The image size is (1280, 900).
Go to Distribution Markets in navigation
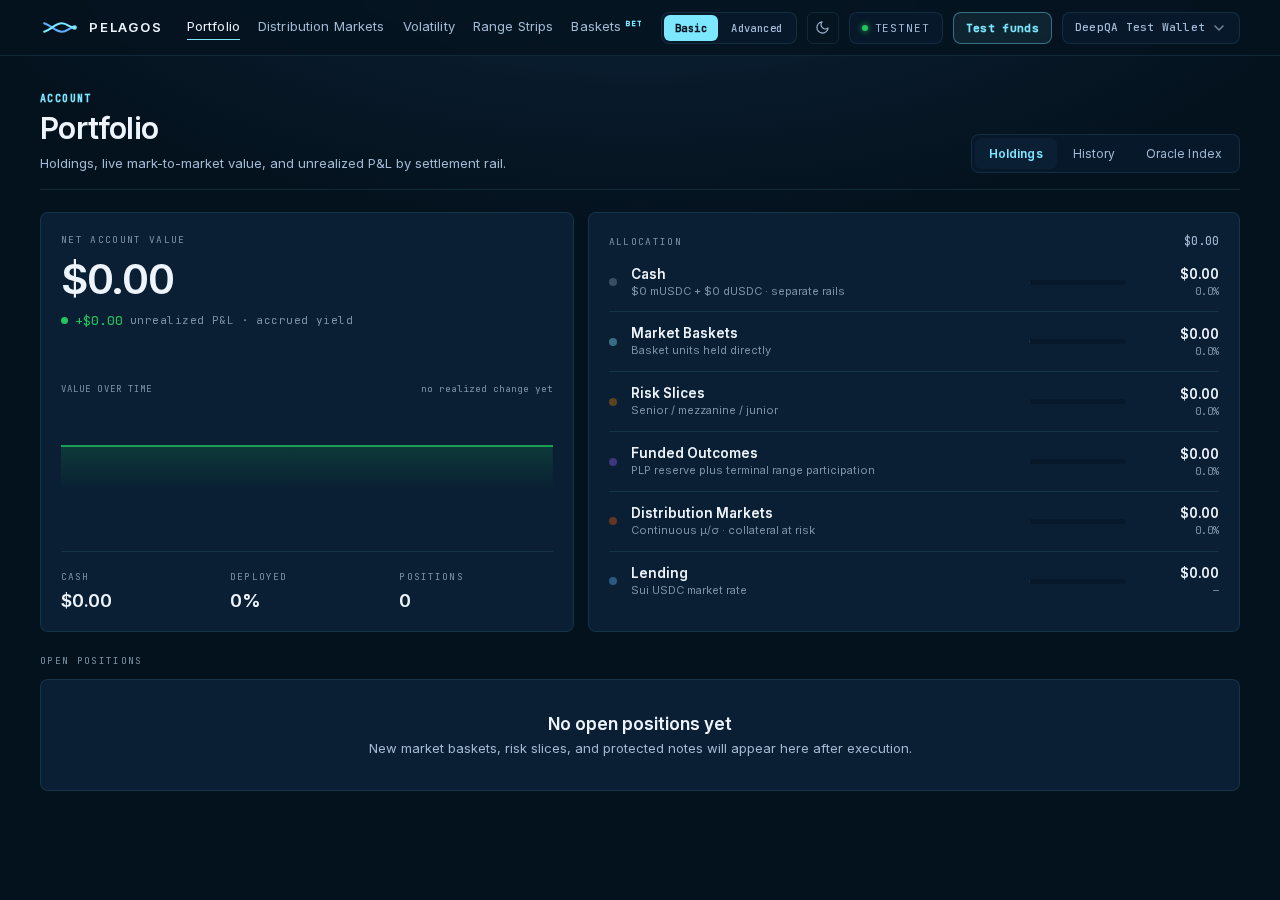321,27
